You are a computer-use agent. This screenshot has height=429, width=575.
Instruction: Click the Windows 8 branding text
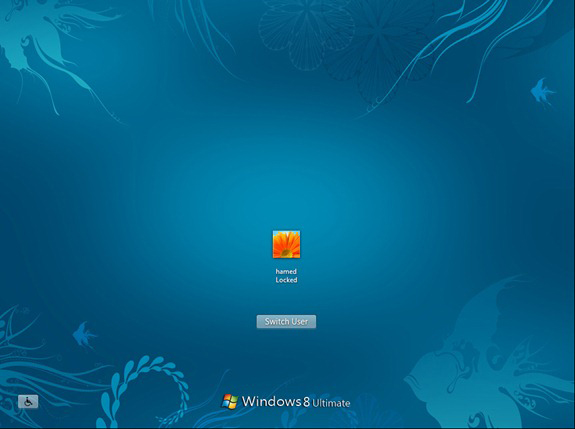[x=276, y=401]
